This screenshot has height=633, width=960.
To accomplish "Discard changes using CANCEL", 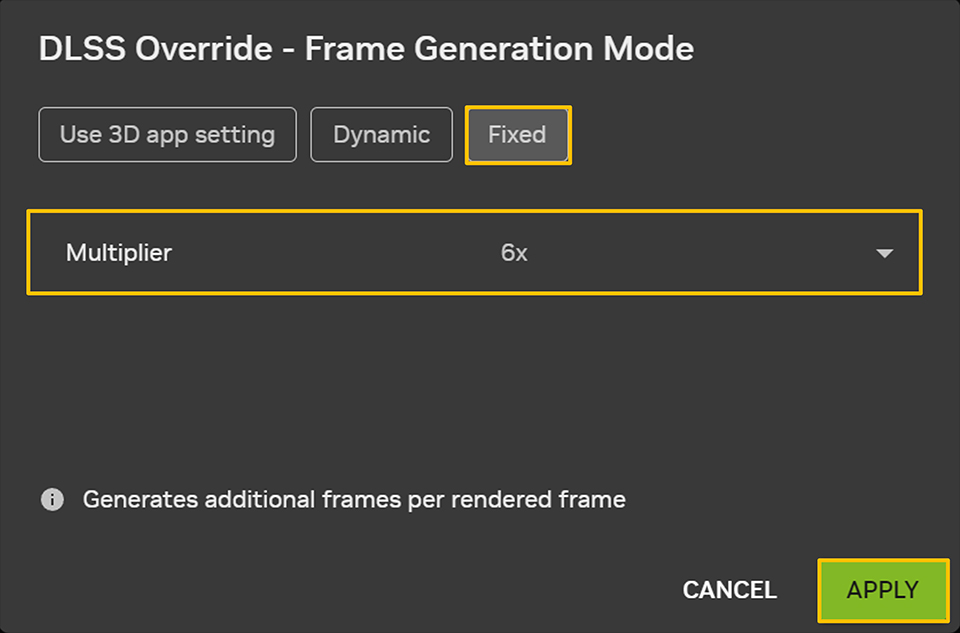I will point(729,590).
